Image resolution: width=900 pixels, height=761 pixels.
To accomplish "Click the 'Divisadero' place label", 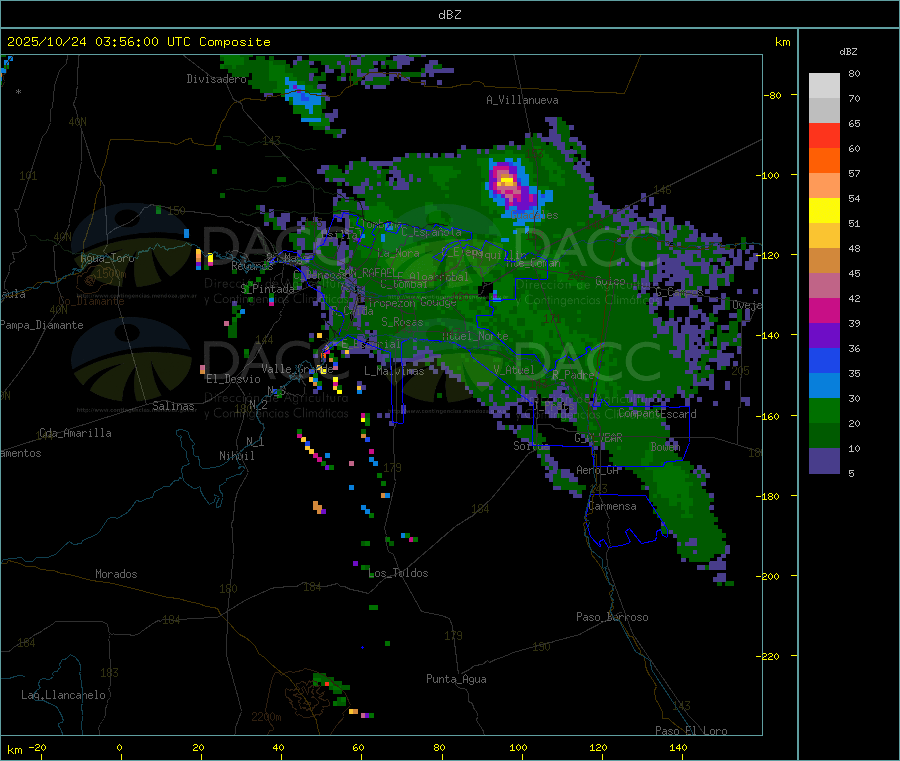I will 216,79.
